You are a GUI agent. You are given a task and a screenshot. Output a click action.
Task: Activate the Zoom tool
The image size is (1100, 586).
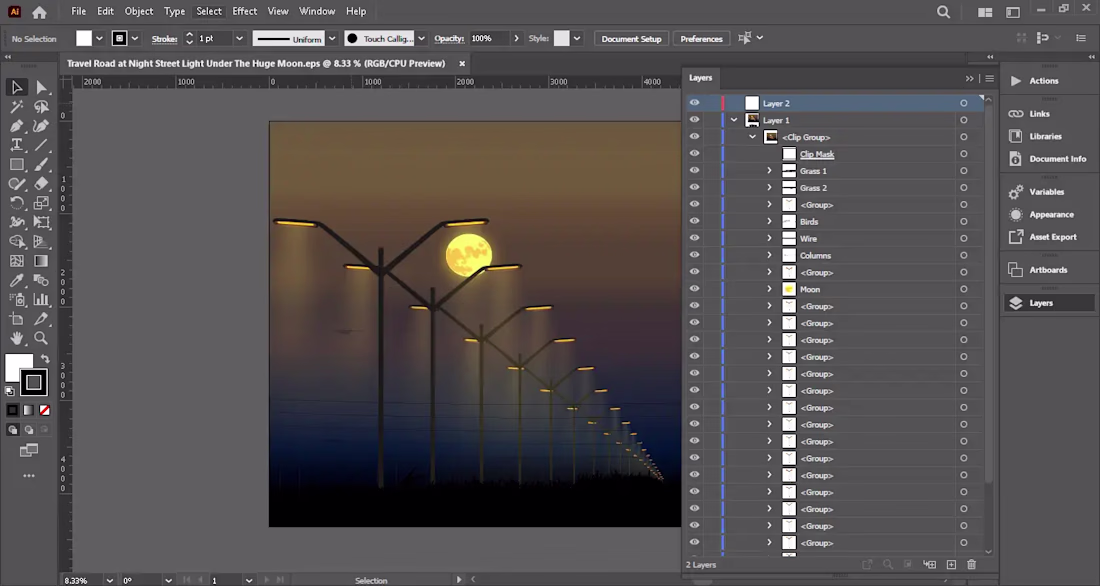pos(41,338)
